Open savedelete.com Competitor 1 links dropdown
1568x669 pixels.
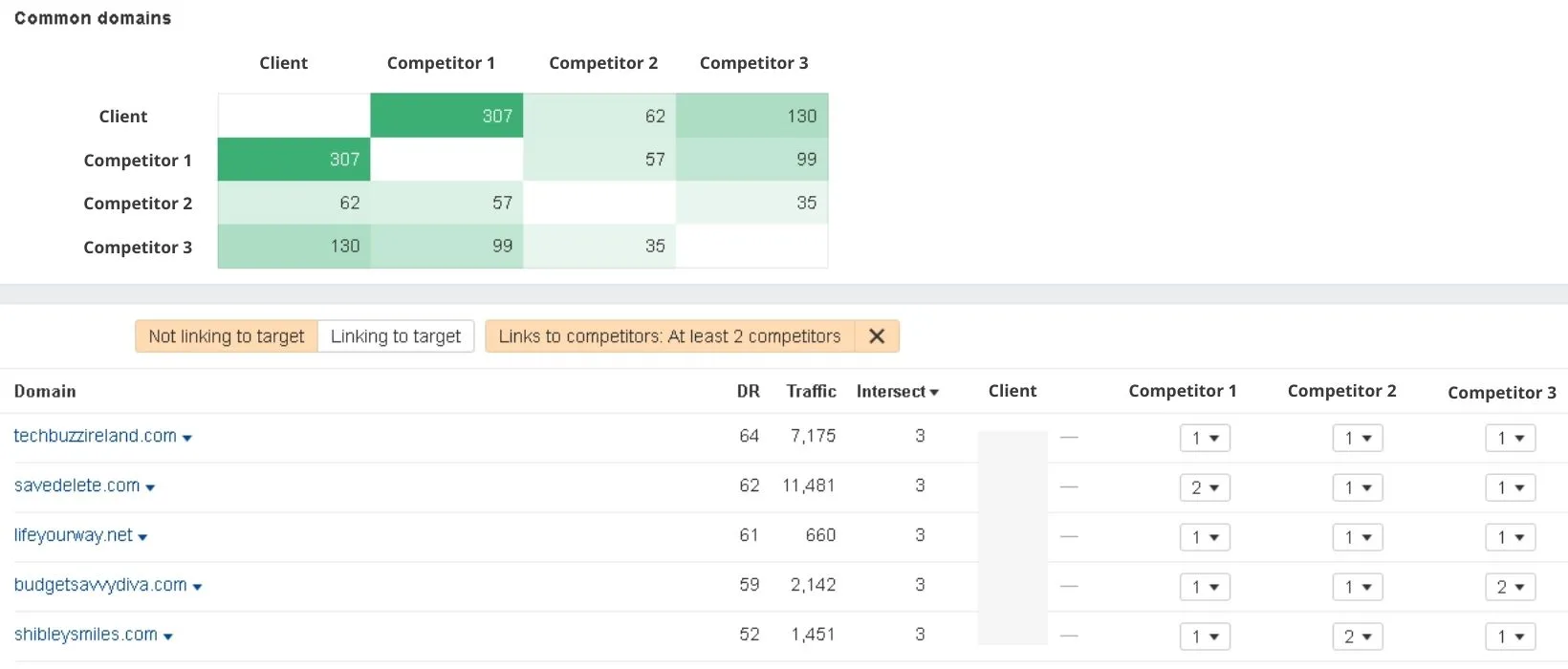[x=1205, y=488]
